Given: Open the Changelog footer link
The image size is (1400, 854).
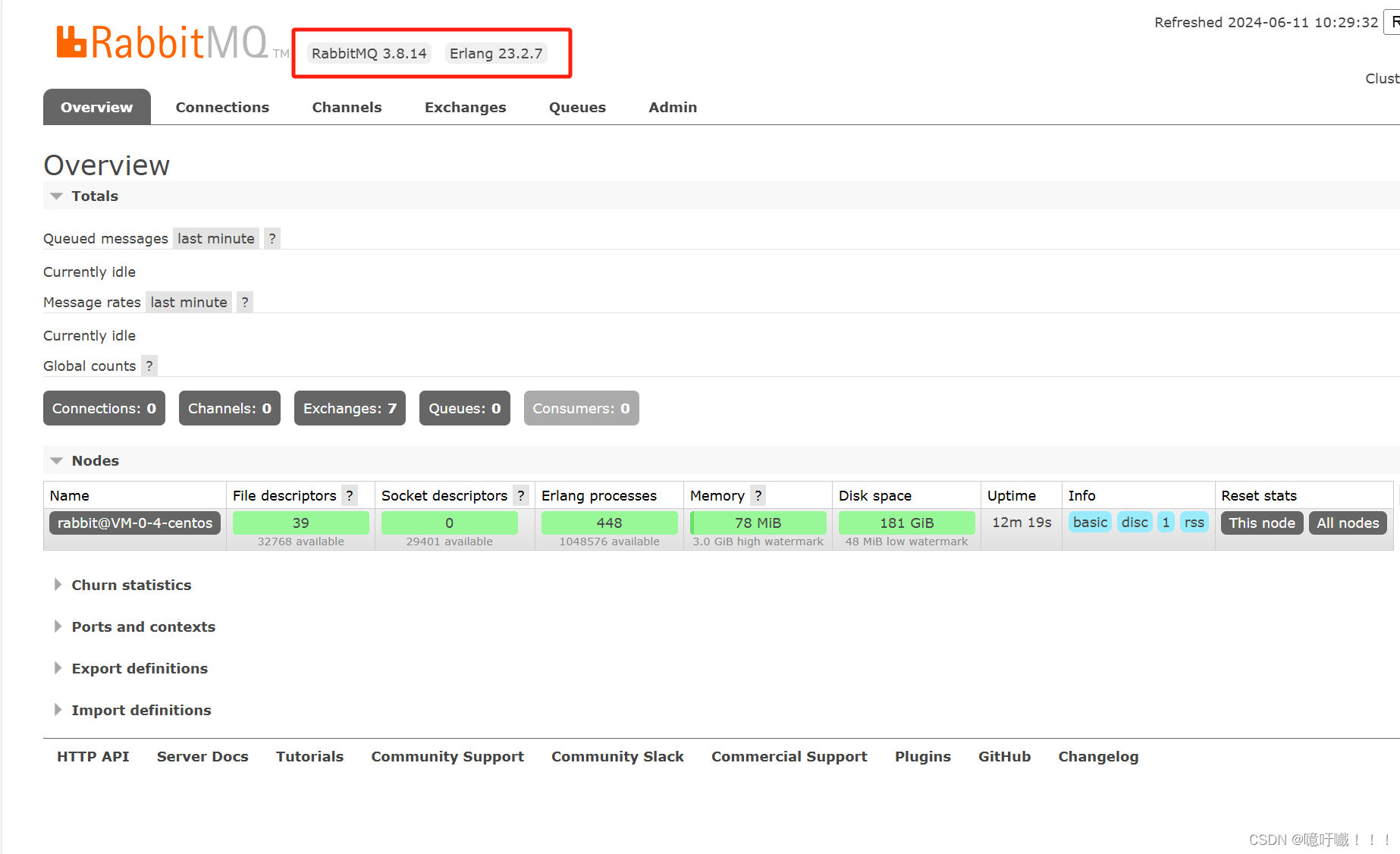Looking at the screenshot, I should (x=1098, y=756).
